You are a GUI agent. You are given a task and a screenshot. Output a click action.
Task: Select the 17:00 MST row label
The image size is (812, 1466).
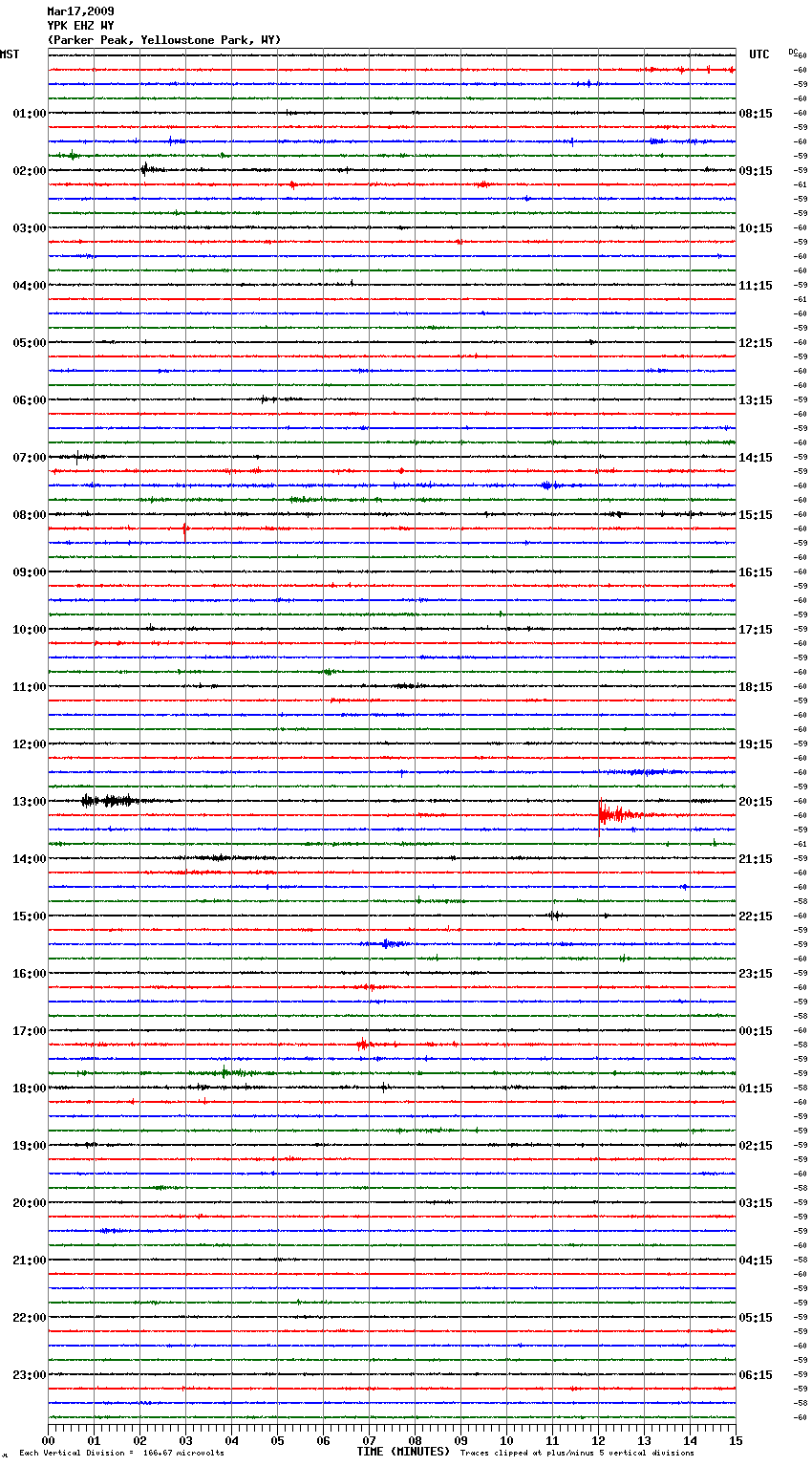point(30,1031)
